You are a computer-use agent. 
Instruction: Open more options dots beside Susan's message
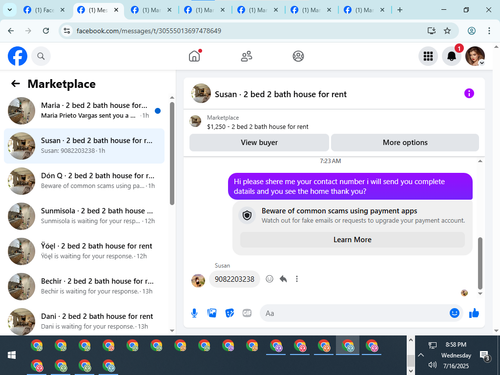point(297,279)
